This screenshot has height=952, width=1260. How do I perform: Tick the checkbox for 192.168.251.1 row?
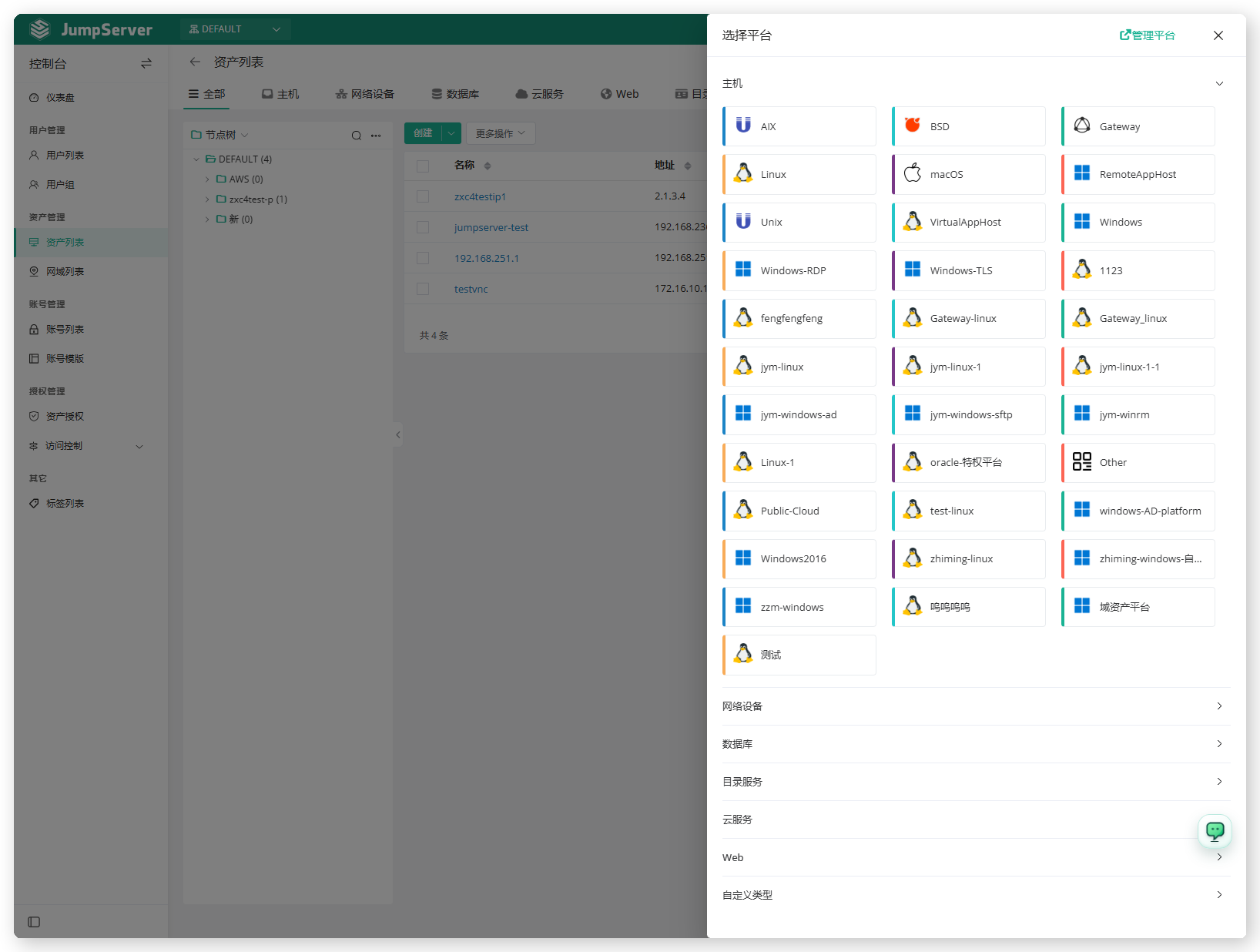[423, 258]
